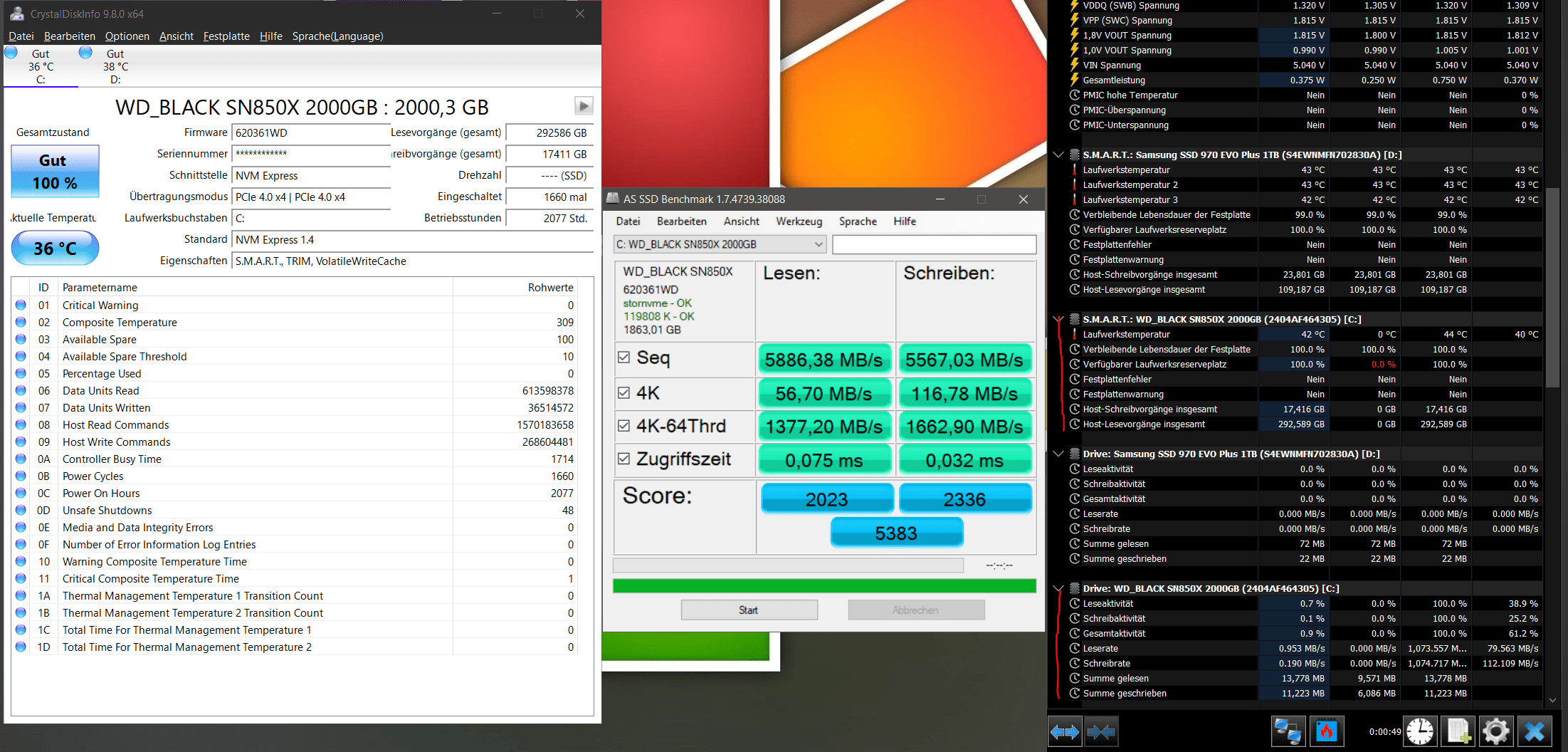Collapse the S.M.A.R.T. WD_BLACK SN850X section
1568x752 pixels.
tap(1058, 319)
